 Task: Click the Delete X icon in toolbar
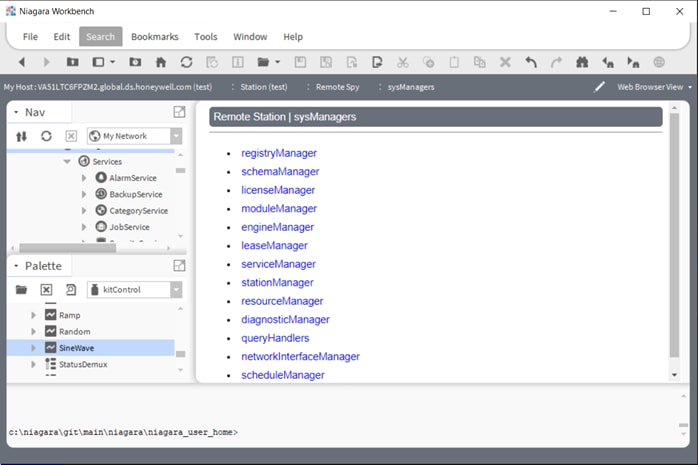pyautogui.click(x=505, y=62)
